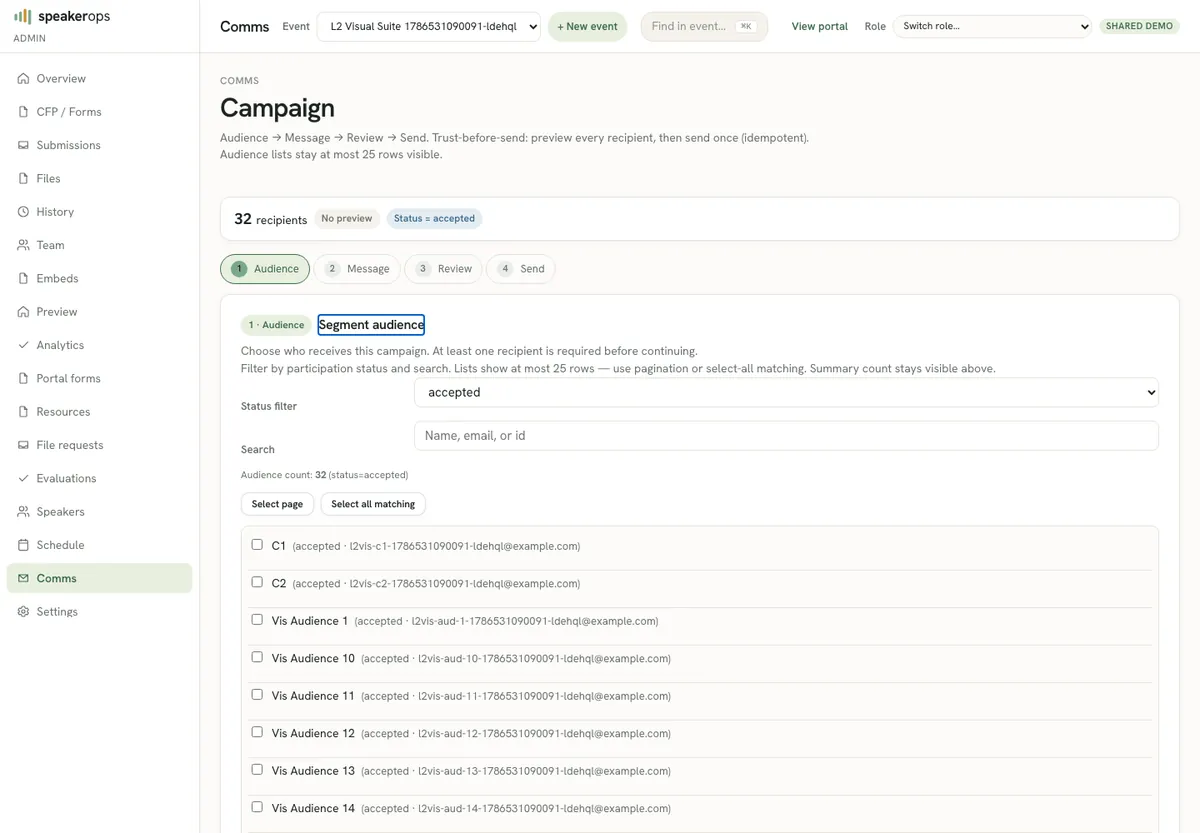1200x833 pixels.
Task: Check the Vis Audience 13 checkbox
Action: pos(257,770)
